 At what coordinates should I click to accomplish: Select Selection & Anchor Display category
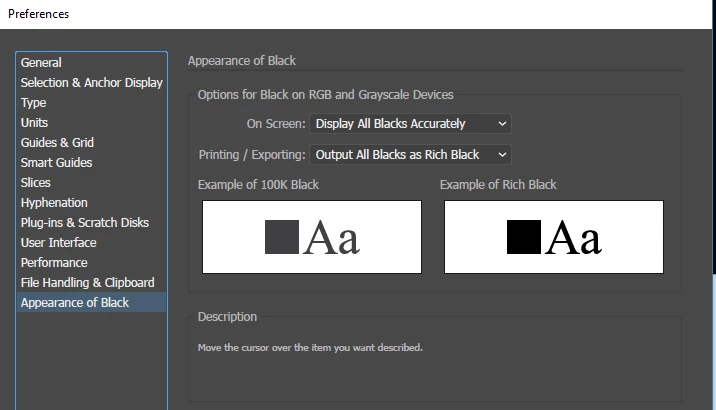(x=91, y=83)
